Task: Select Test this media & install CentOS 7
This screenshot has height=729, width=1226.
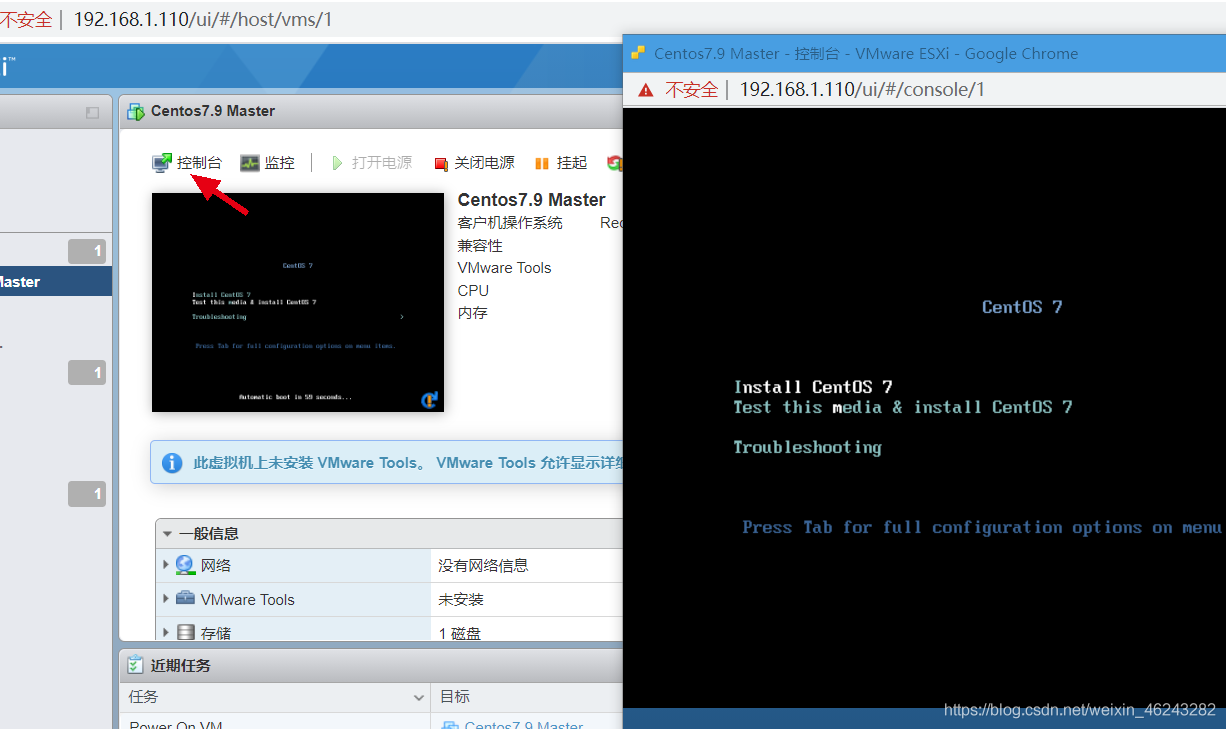Action: click(x=903, y=407)
